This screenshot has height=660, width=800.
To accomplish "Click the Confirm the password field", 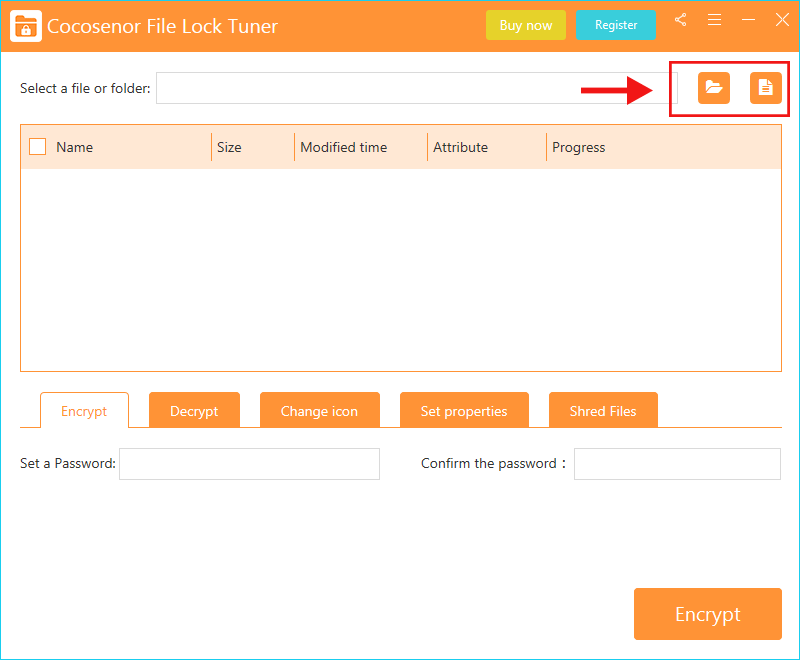I will pos(678,464).
